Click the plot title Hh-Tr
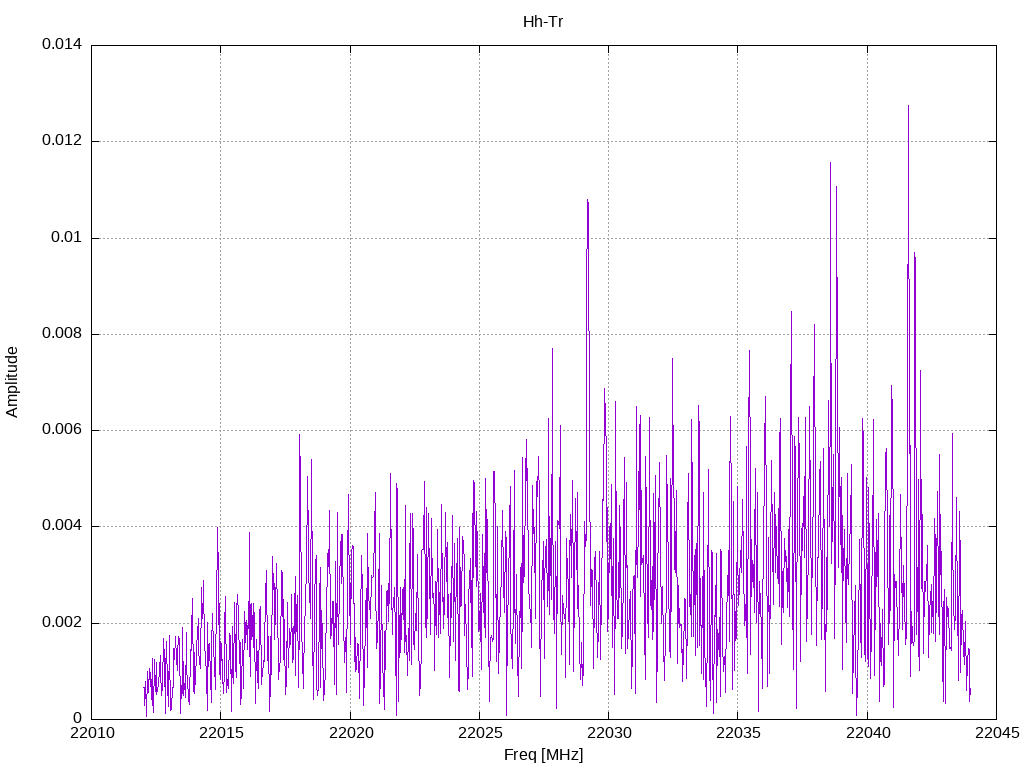This screenshot has width=1024, height=768. click(543, 22)
